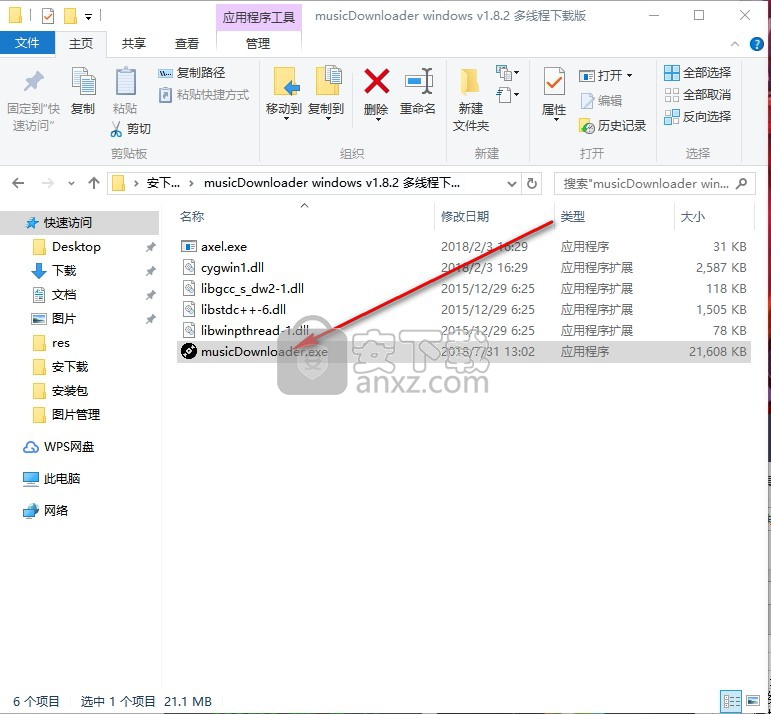Switch to the View (查看) ribbon tab
Viewport: 771px width, 714px height.
pos(187,43)
